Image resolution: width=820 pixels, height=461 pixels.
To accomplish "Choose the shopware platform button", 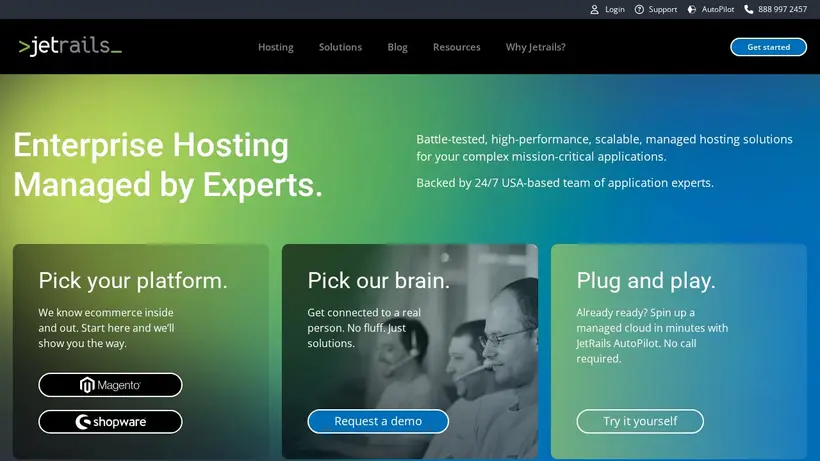I will tap(110, 421).
